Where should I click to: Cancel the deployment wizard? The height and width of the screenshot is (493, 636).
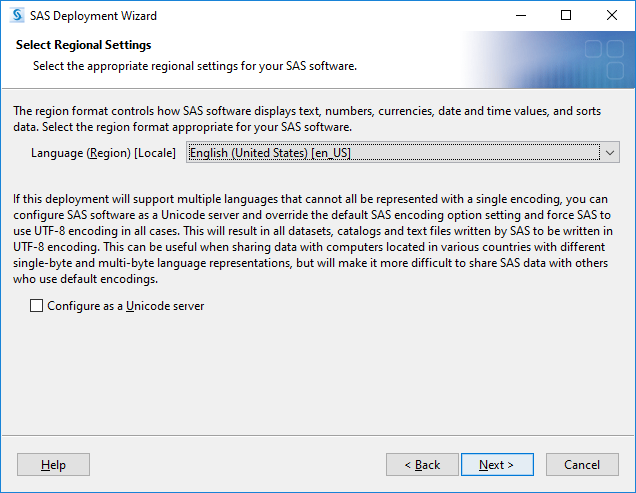(x=582, y=465)
